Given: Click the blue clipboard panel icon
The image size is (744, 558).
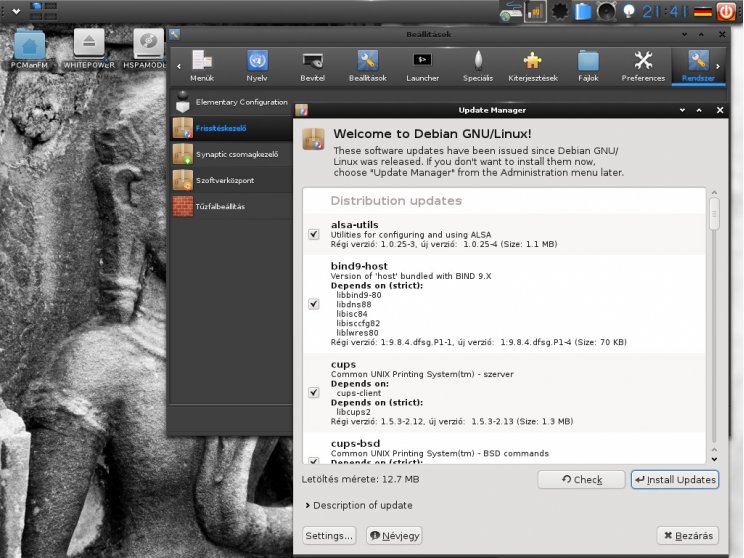Looking at the screenshot, I should pos(583,11).
